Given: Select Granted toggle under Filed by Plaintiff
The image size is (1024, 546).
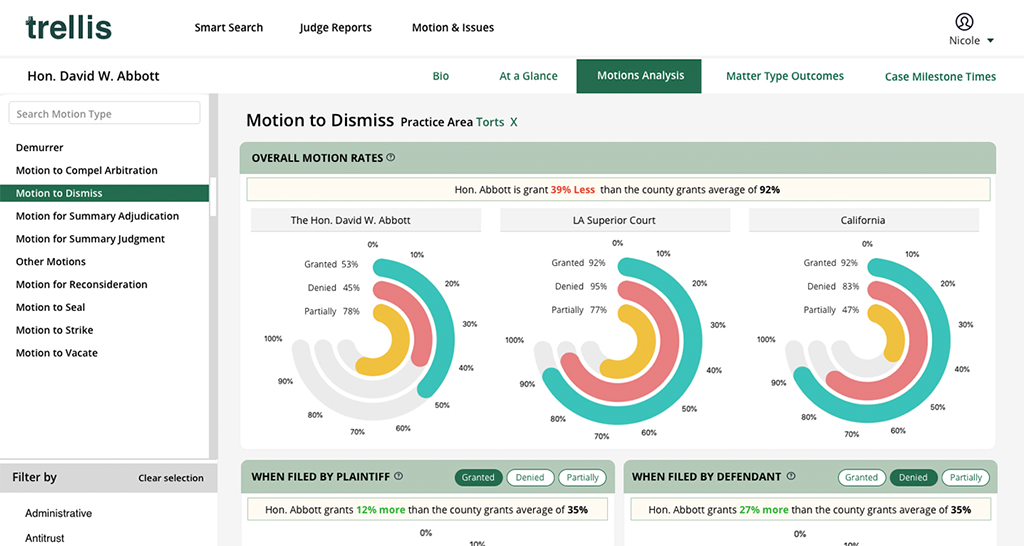Looking at the screenshot, I should pyautogui.click(x=478, y=478).
